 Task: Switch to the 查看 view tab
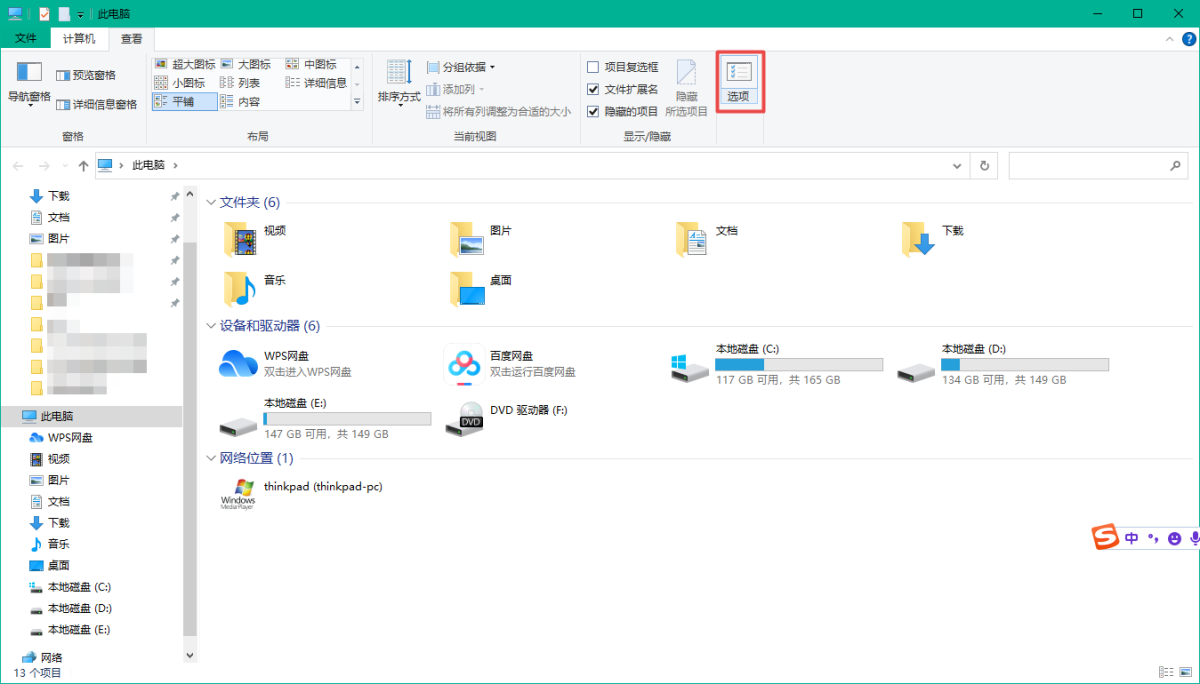(x=131, y=38)
